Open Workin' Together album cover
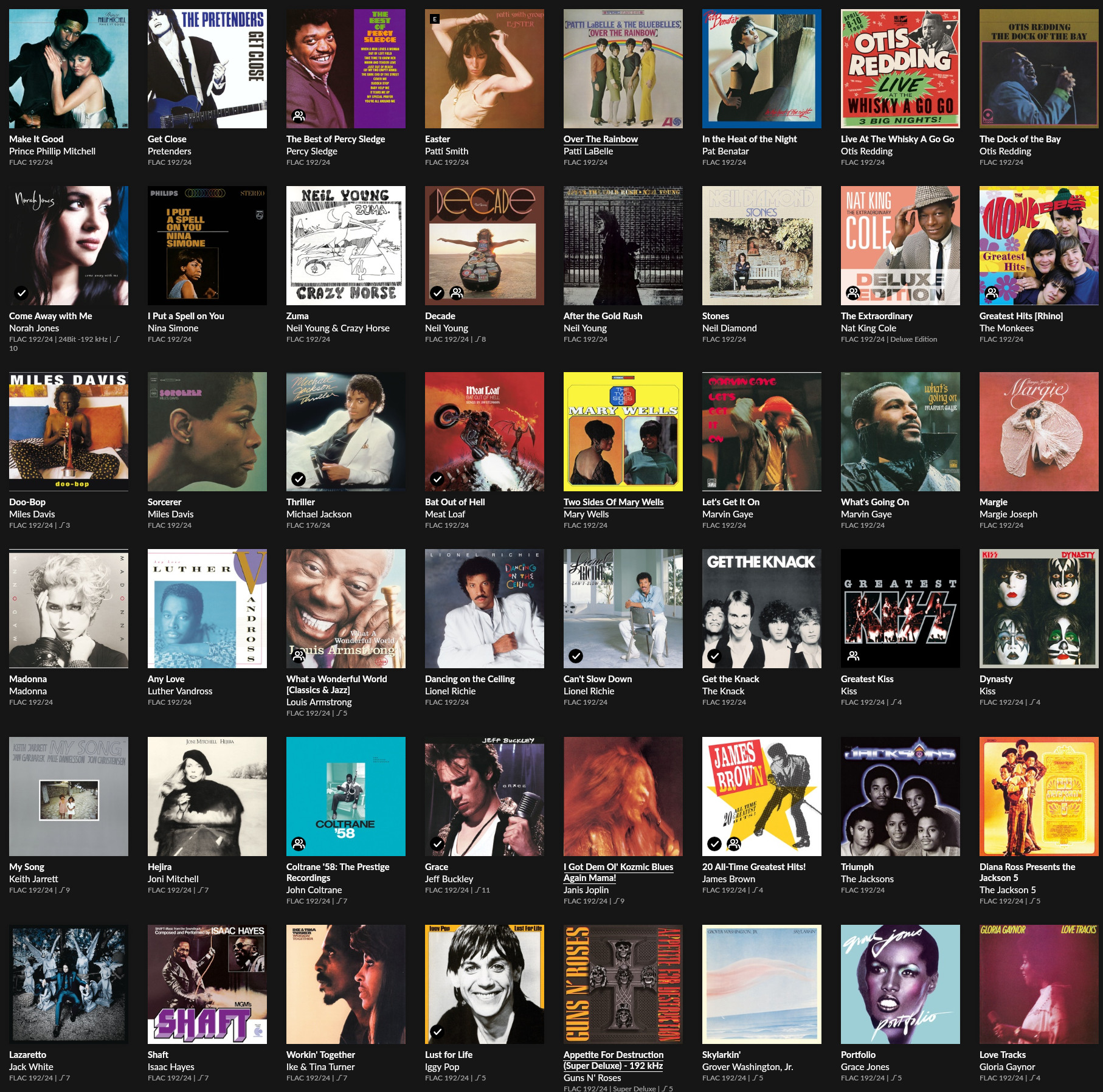Viewport: 1103px width, 1092px height. pyautogui.click(x=346, y=984)
